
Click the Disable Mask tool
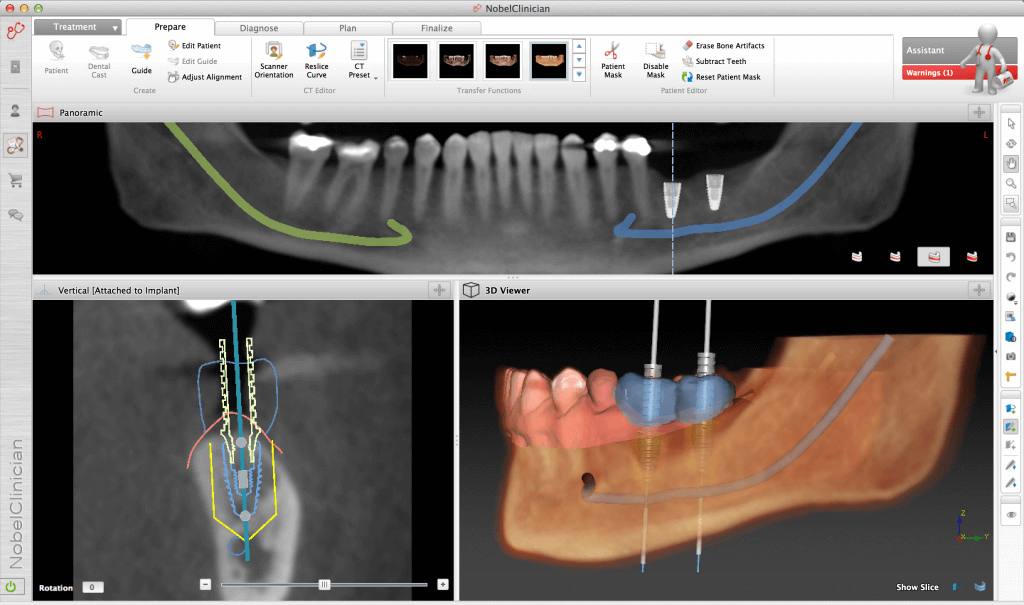655,60
